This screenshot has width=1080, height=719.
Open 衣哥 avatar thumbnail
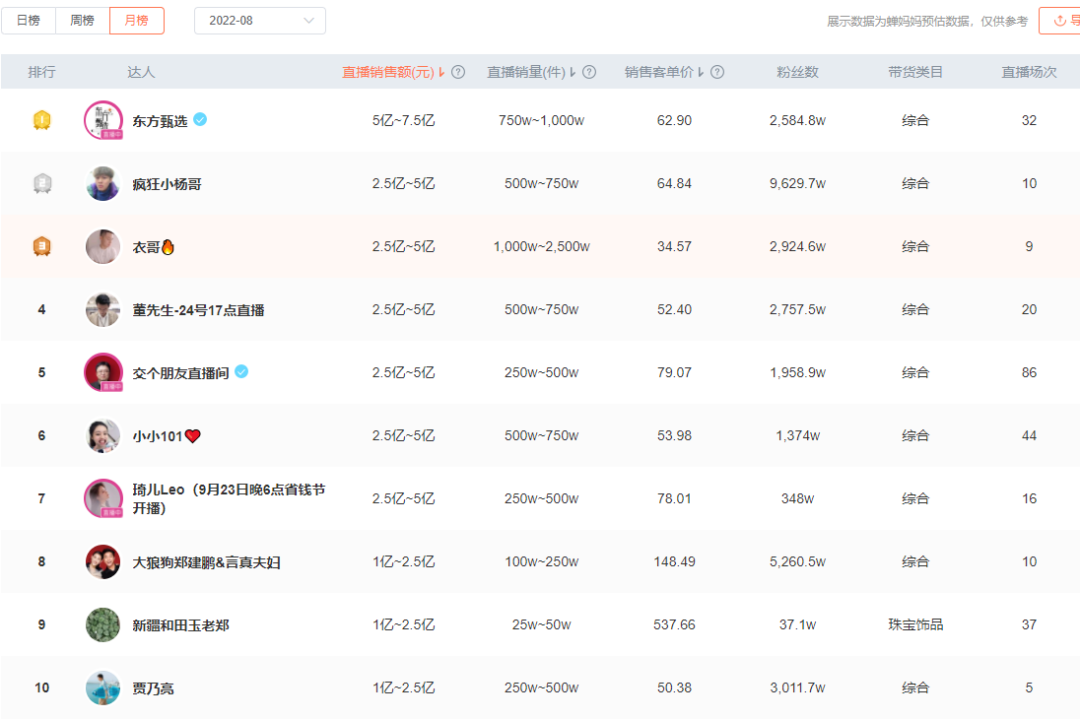103,247
